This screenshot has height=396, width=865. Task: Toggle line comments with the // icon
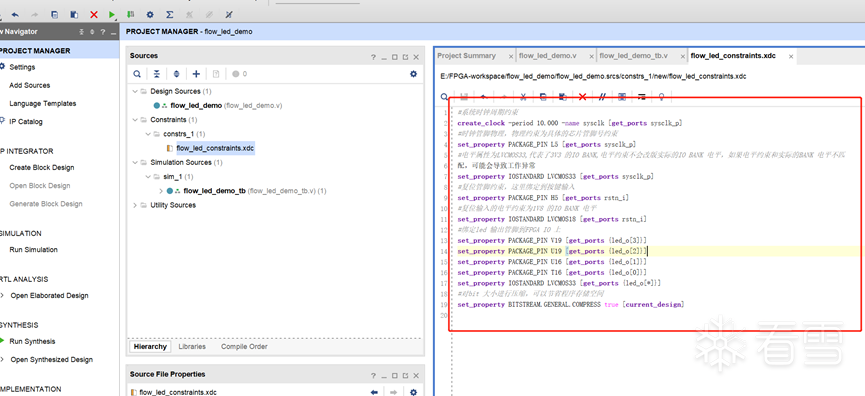click(x=602, y=97)
